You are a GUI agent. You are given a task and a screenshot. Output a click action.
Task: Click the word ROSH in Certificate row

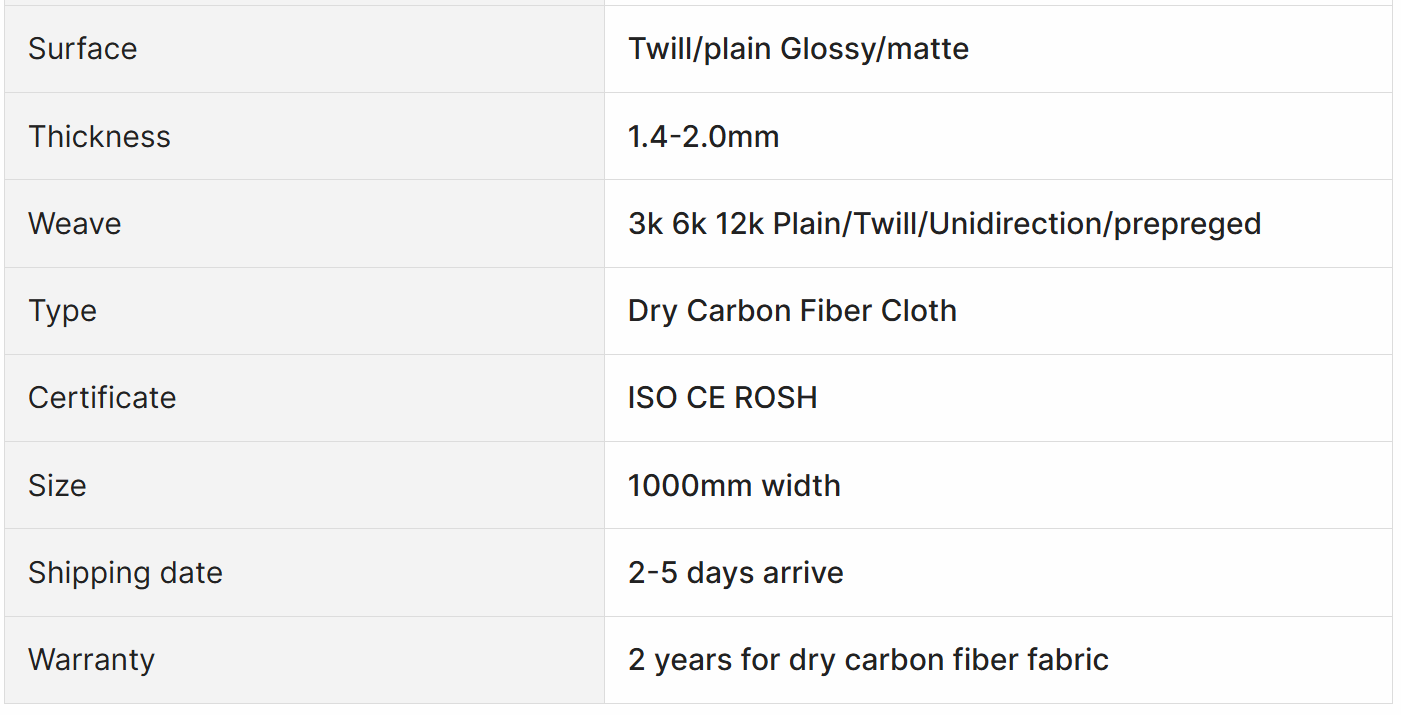776,398
